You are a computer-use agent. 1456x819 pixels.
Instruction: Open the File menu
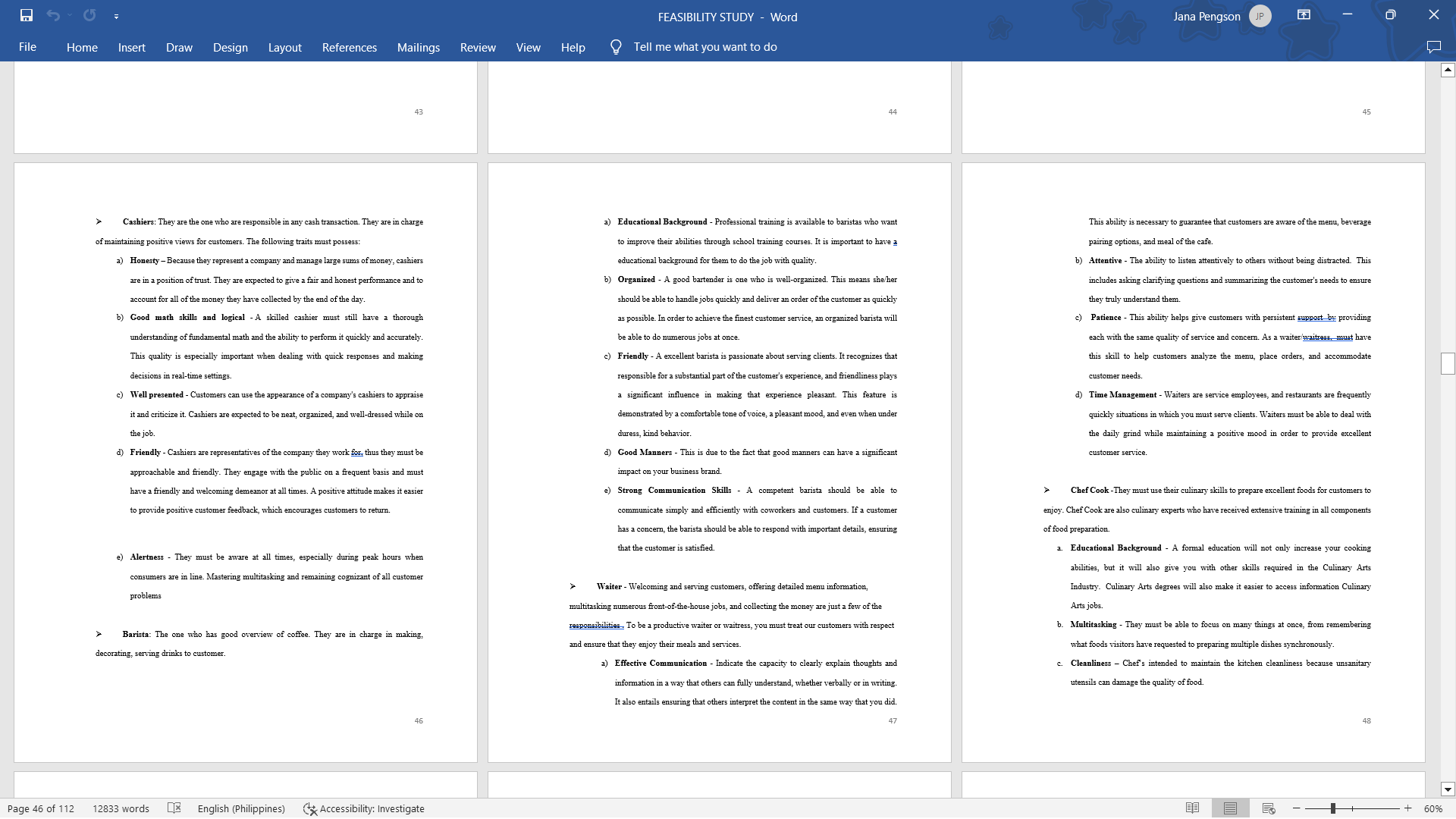tap(27, 47)
